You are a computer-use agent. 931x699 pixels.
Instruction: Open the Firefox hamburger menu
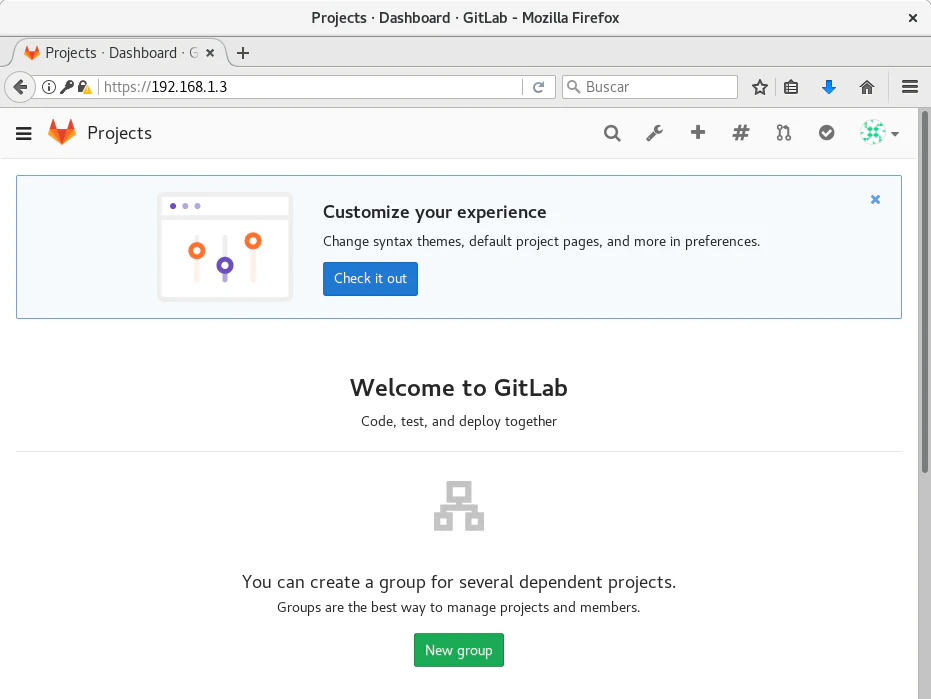910,87
